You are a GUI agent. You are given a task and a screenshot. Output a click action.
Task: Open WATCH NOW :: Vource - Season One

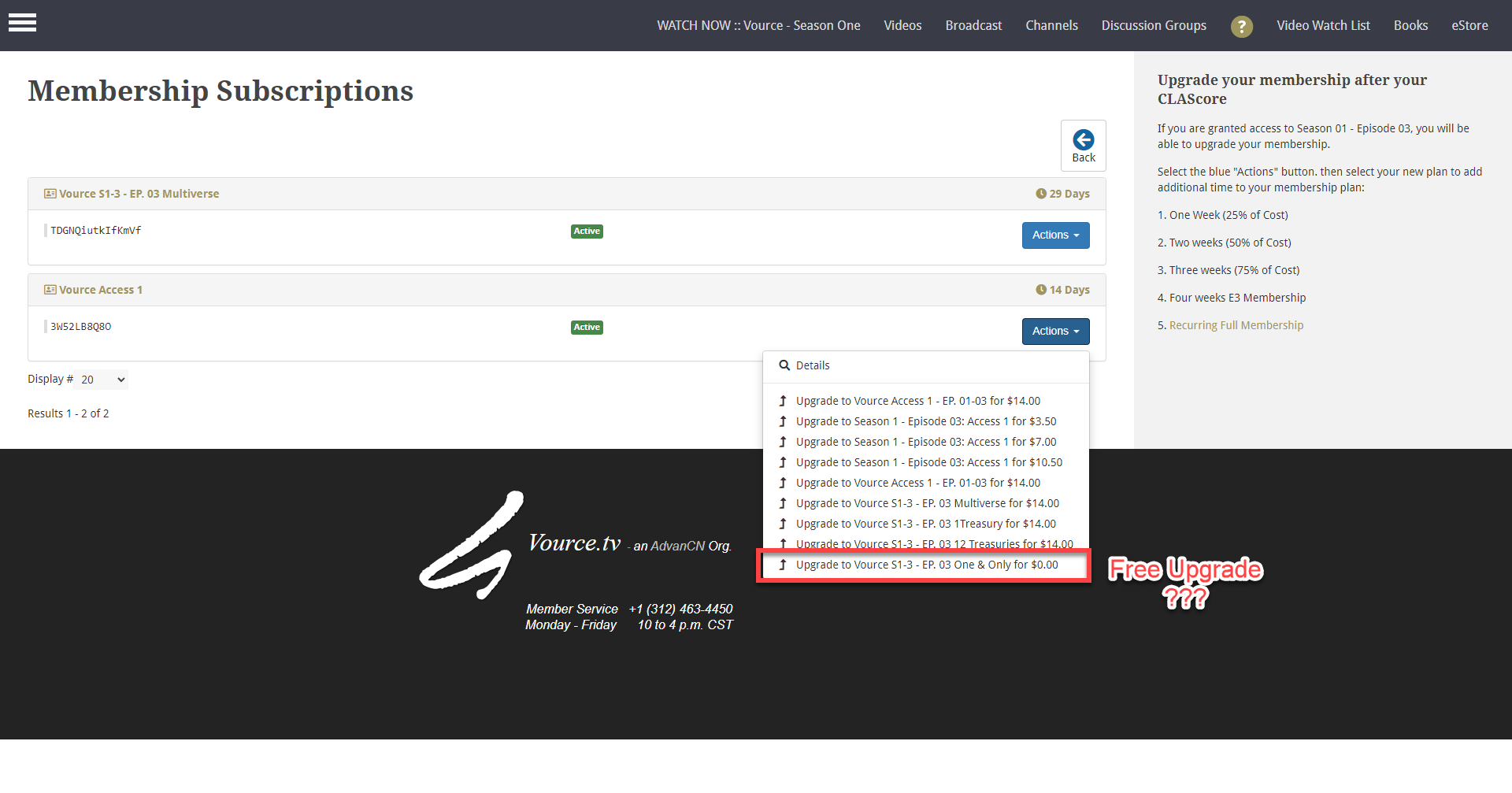758,25
